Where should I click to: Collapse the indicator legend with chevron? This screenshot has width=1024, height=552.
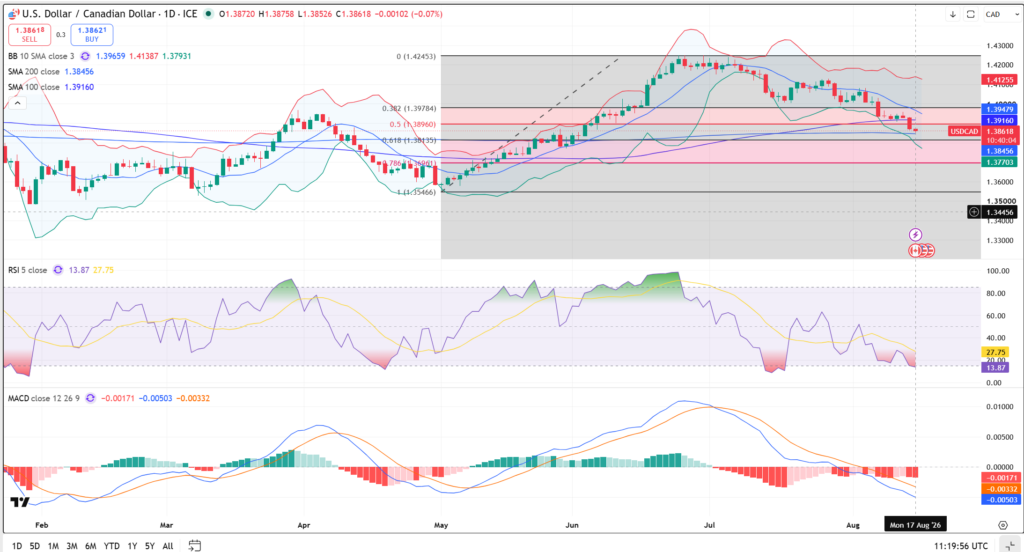(18, 103)
